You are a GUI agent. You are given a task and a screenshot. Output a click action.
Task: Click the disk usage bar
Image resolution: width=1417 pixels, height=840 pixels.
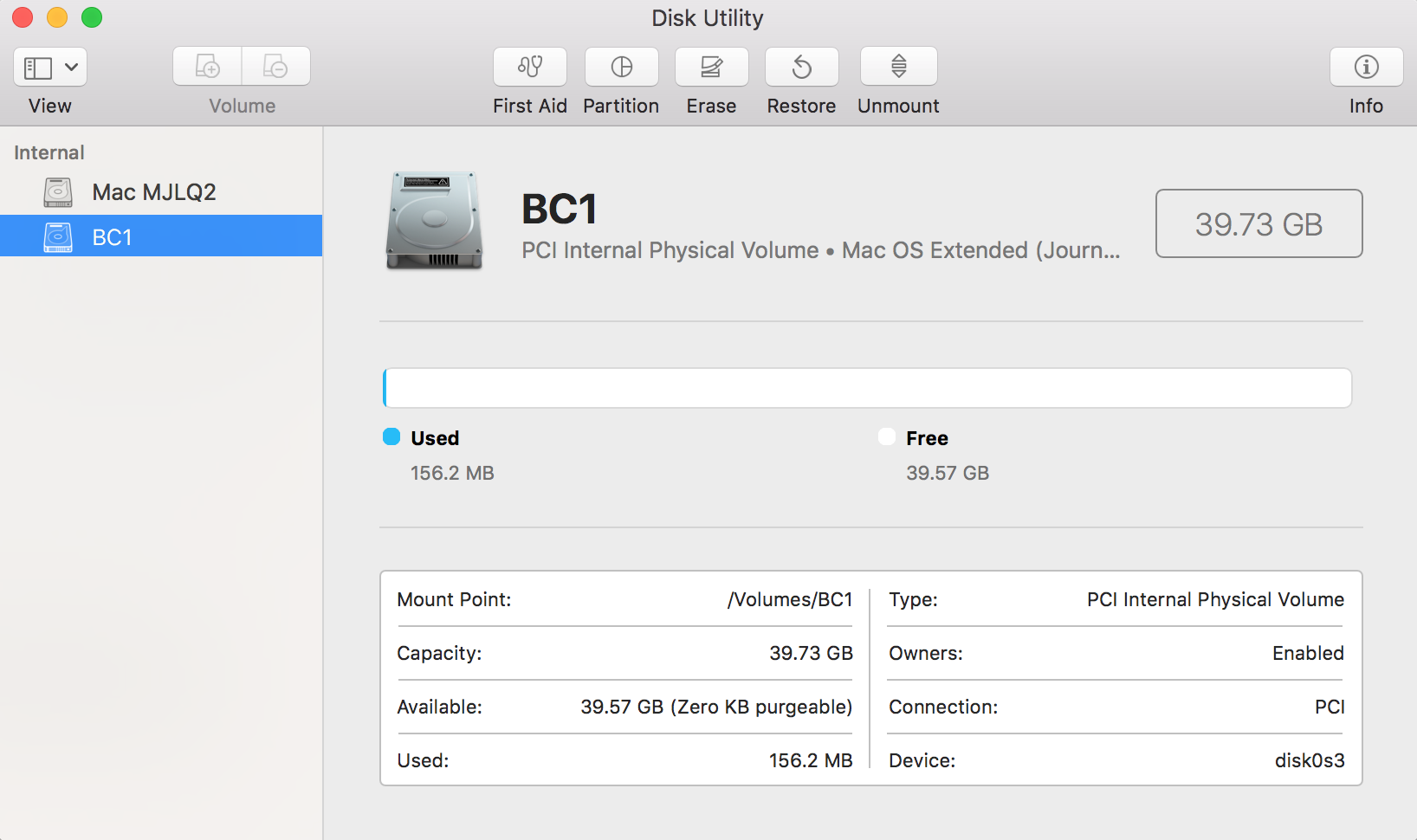[867, 388]
